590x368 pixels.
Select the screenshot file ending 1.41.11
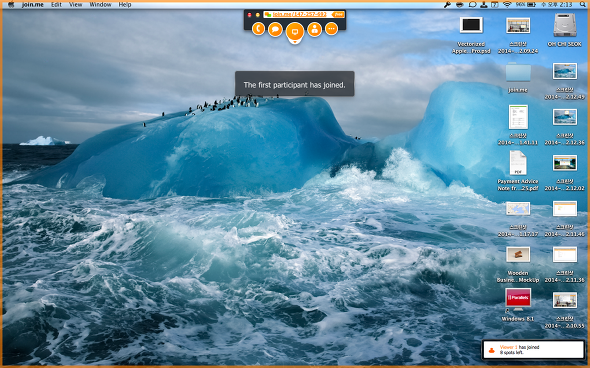[x=518, y=125]
